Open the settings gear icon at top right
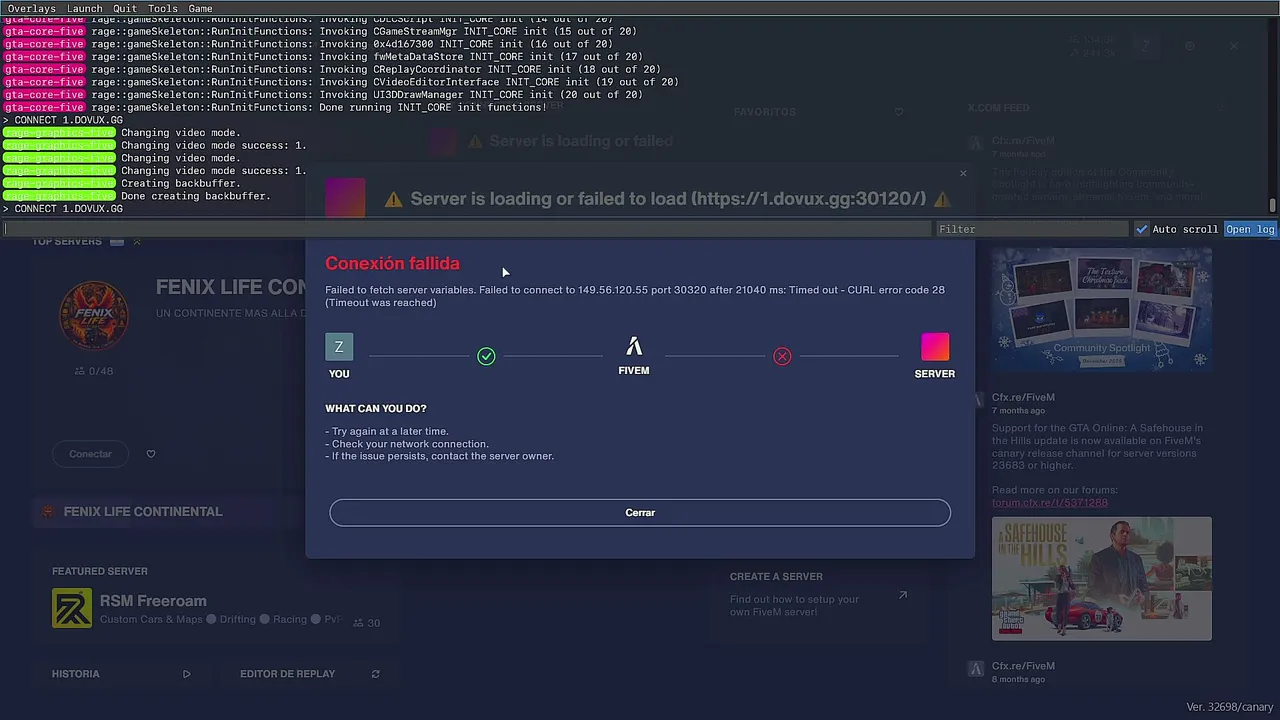Viewport: 1280px width, 720px height. [x=1190, y=46]
